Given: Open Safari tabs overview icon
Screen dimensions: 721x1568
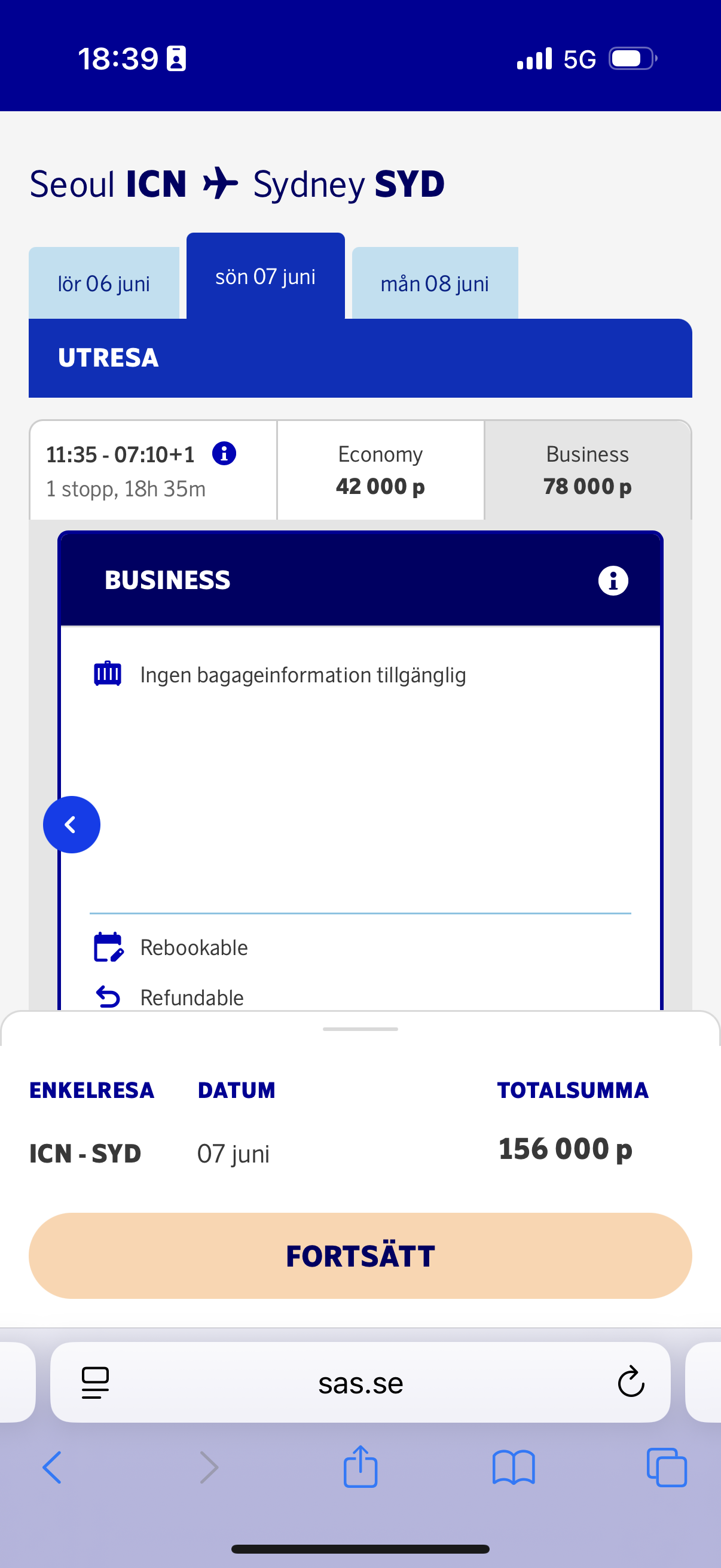Looking at the screenshot, I should click(667, 1467).
